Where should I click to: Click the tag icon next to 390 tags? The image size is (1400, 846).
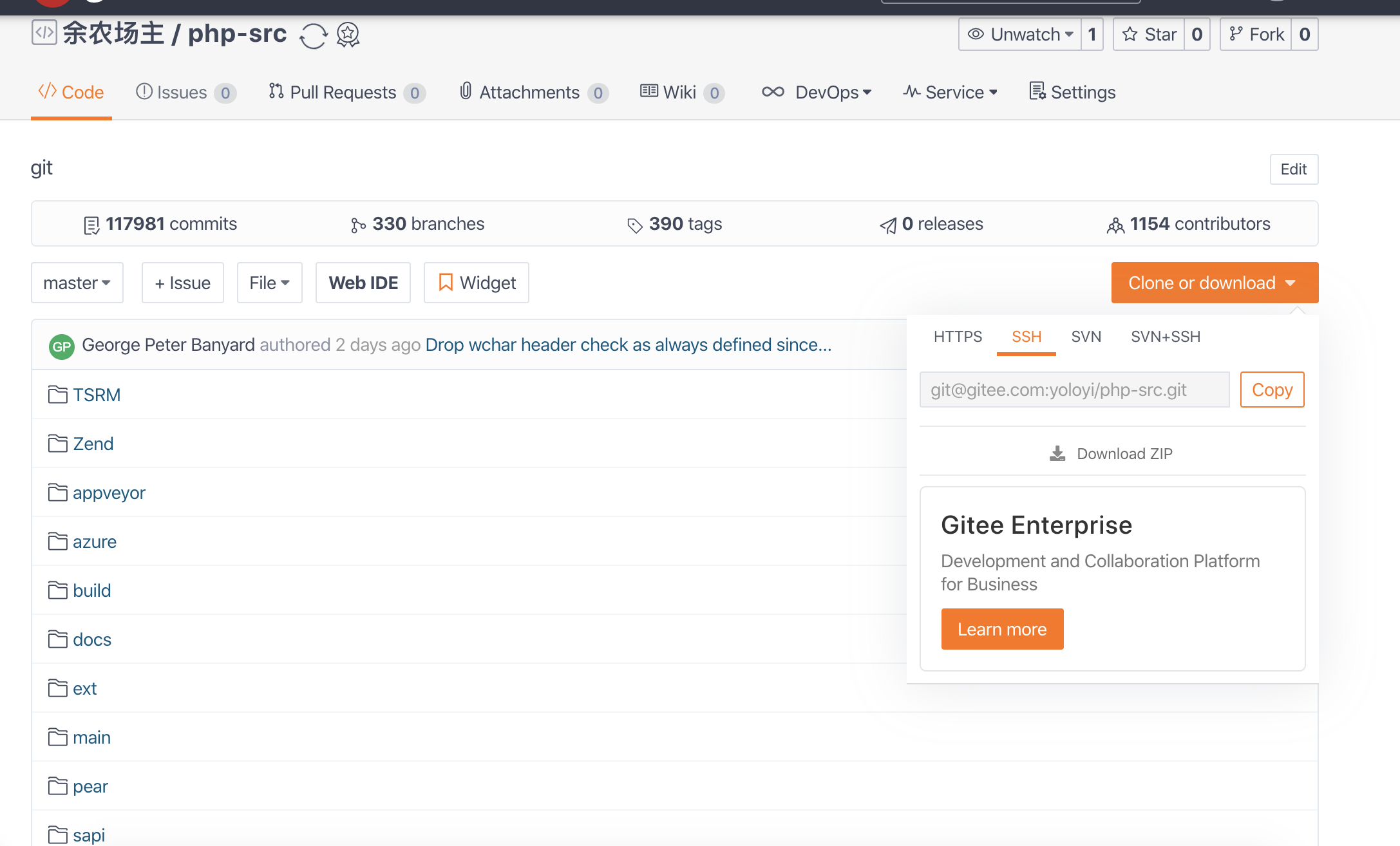click(635, 225)
